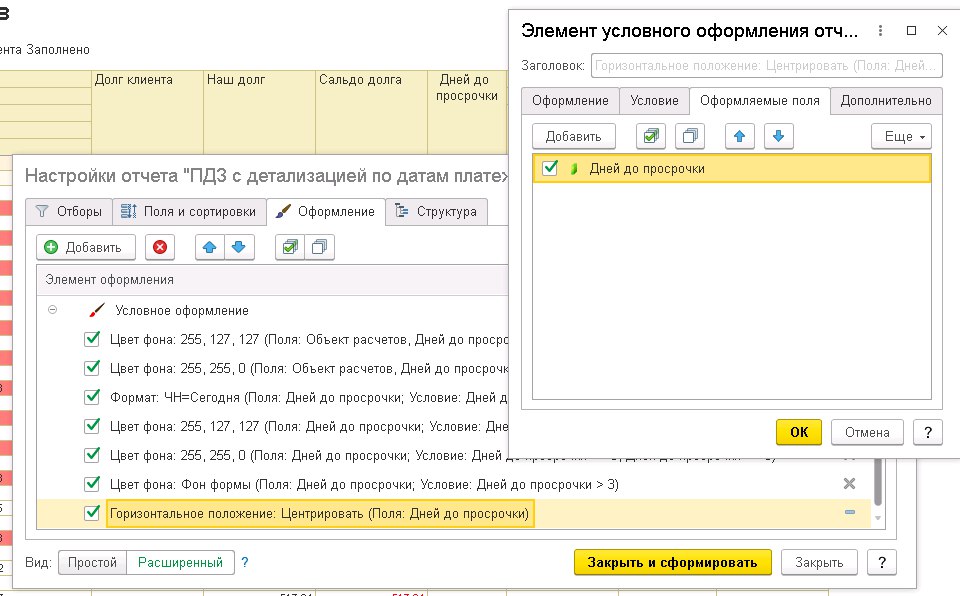Screen dimensions: 960x596
Task: Open the Еще dropdown menu
Action: [901, 136]
